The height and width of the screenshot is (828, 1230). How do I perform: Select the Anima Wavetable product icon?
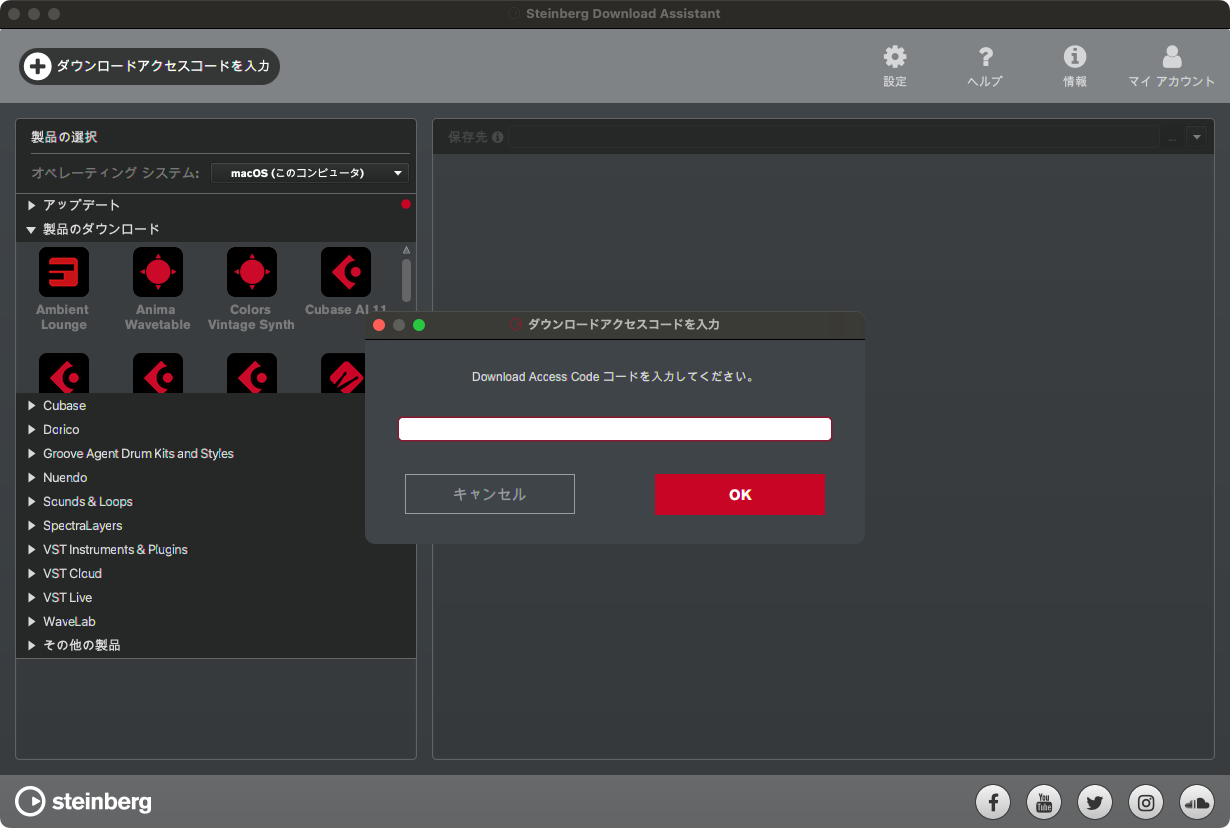158,272
